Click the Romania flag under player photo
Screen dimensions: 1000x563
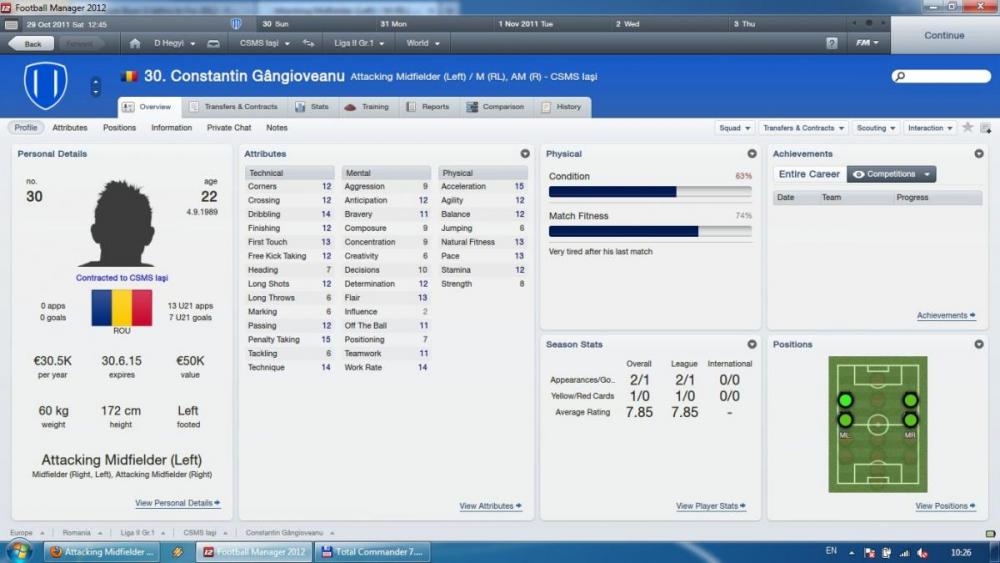(122, 307)
